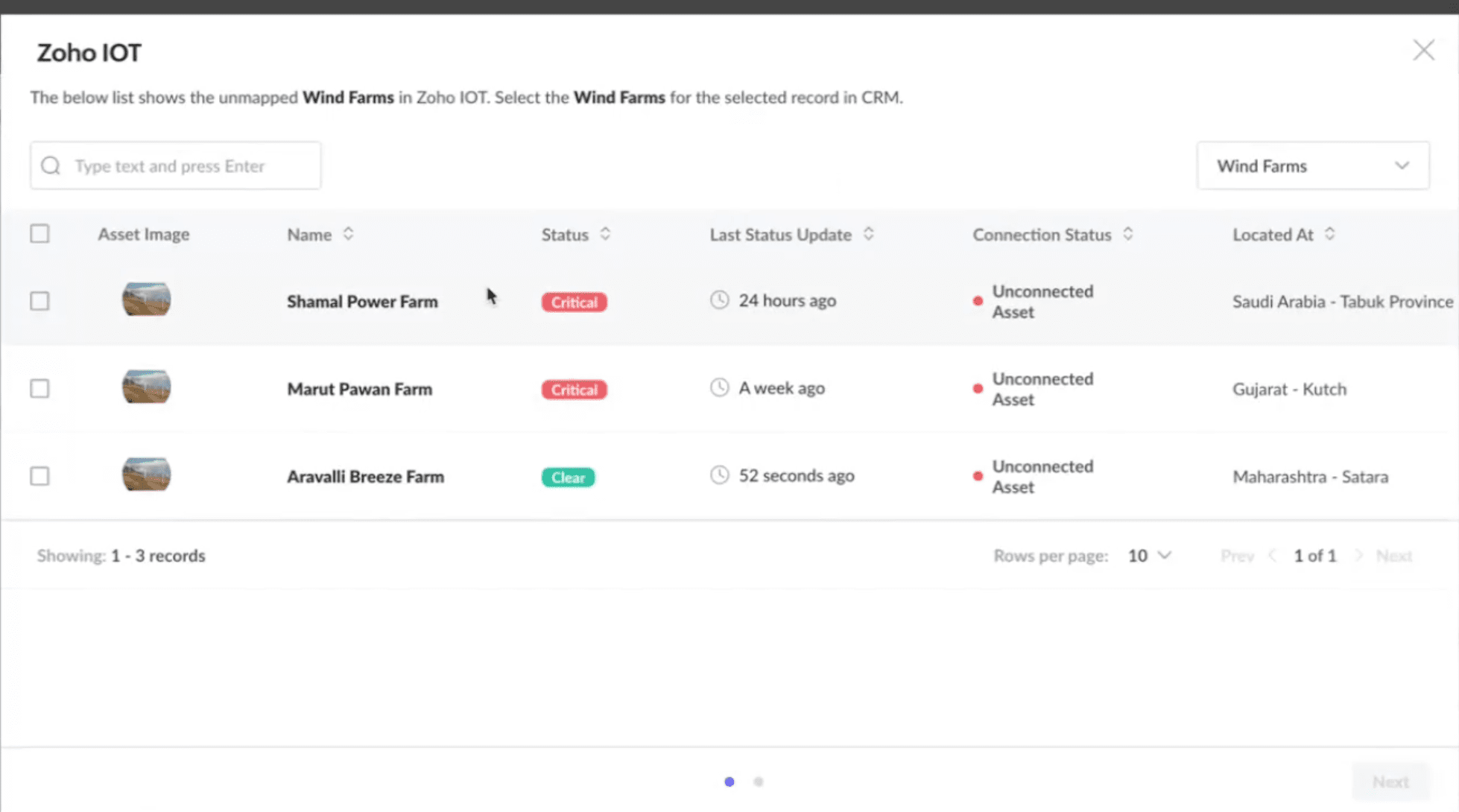This screenshot has width=1459, height=812.
Task: Expand rows per page dropdown
Action: pyautogui.click(x=1150, y=556)
